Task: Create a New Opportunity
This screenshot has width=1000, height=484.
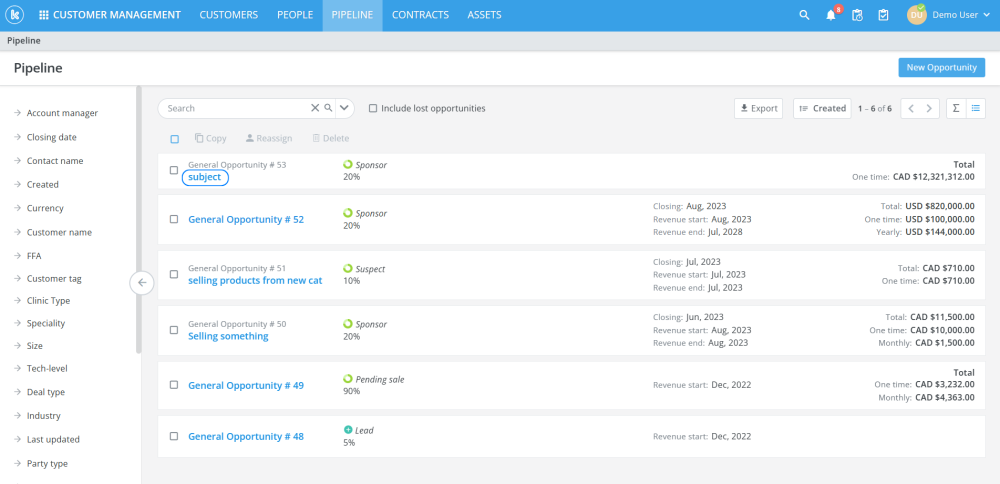Action: (942, 68)
